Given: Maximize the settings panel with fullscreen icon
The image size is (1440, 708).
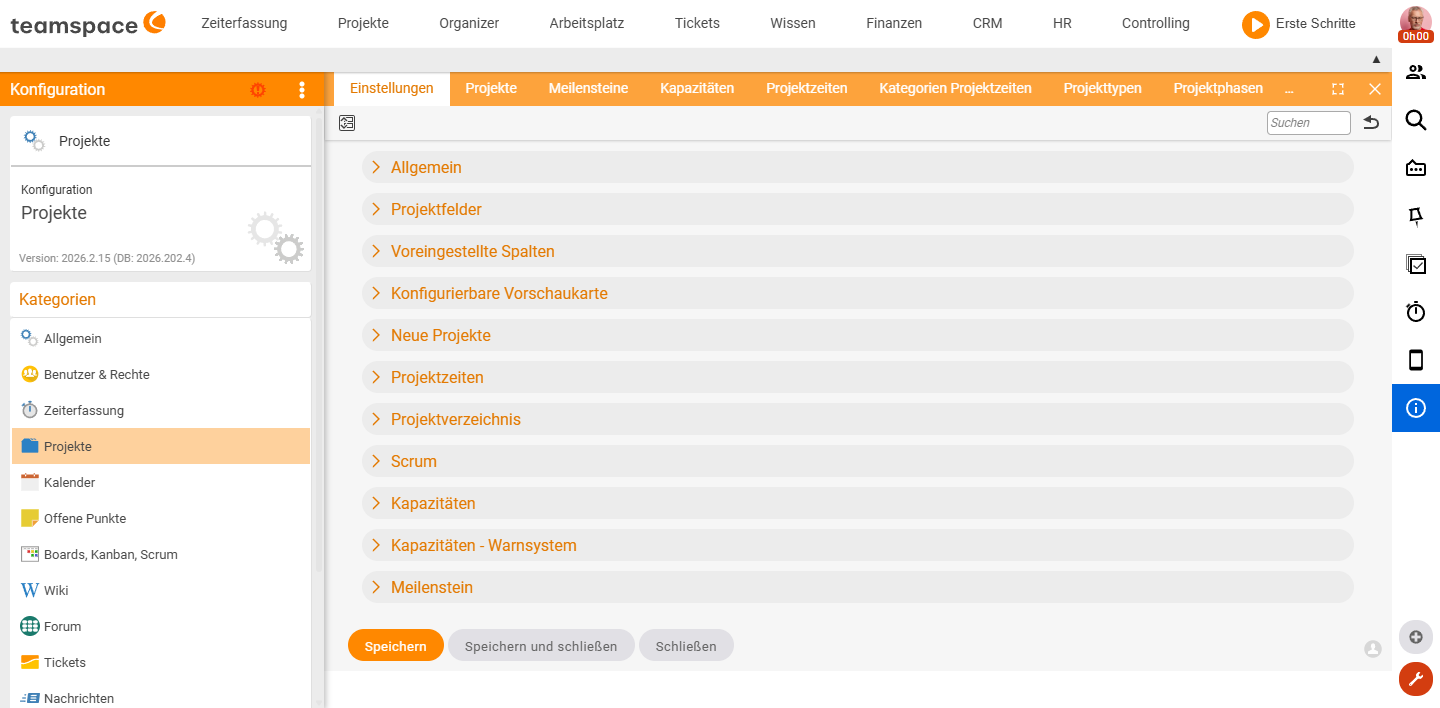Looking at the screenshot, I should 1338,89.
